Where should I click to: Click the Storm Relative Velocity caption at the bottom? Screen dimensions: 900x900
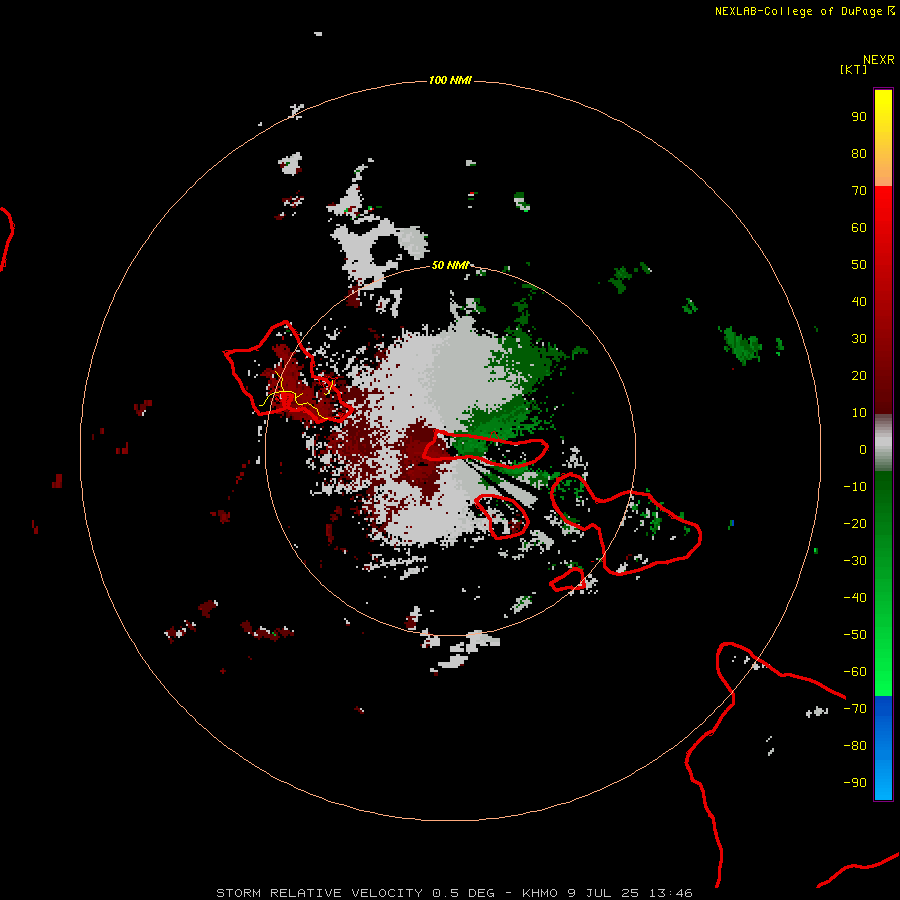454,893
